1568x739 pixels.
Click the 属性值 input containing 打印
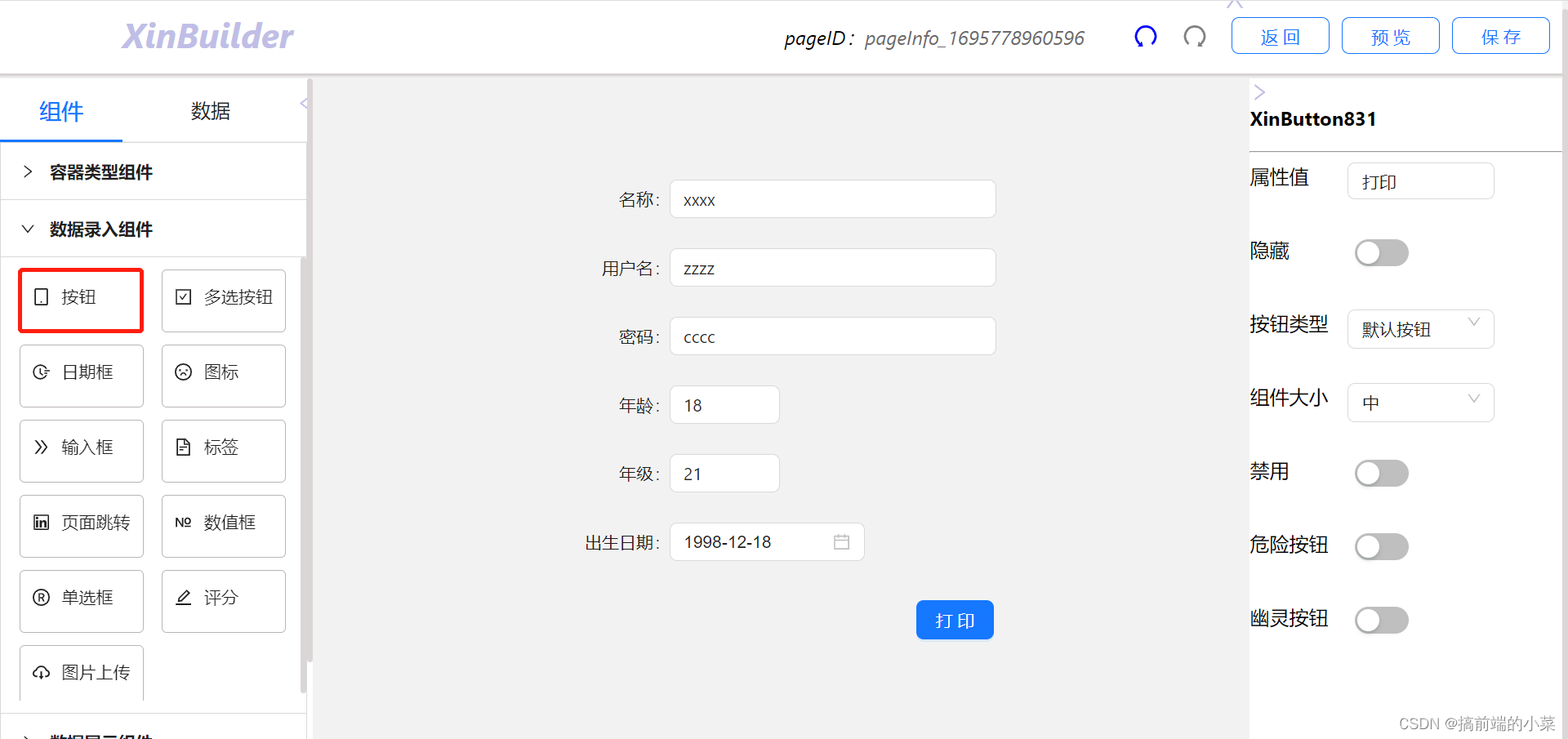(x=1421, y=180)
